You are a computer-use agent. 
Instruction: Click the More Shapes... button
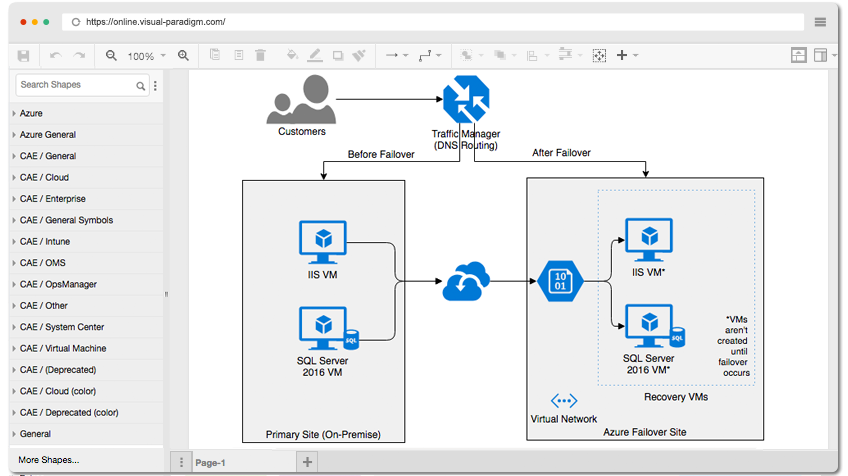point(49,460)
